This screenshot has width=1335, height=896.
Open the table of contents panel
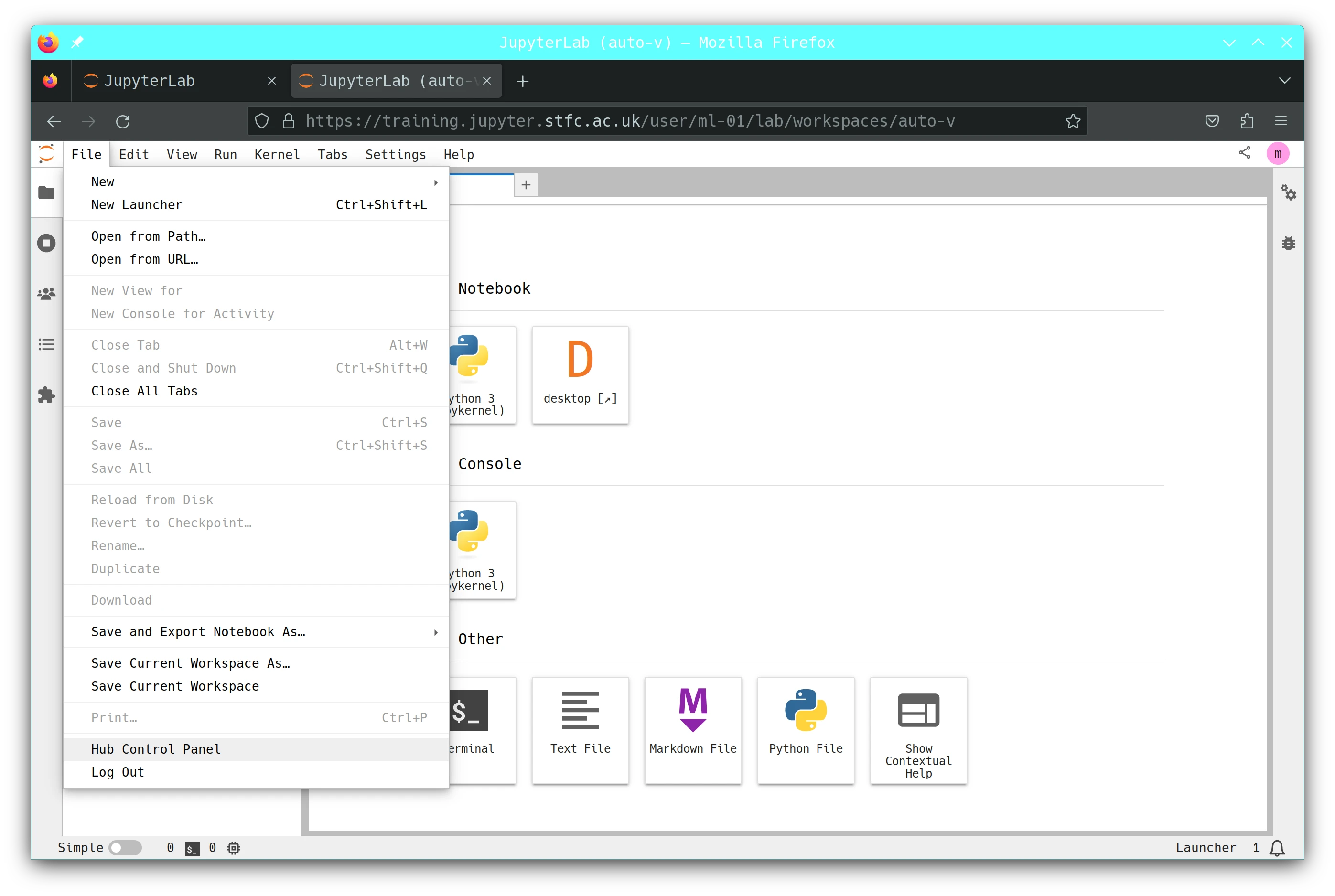(46, 344)
